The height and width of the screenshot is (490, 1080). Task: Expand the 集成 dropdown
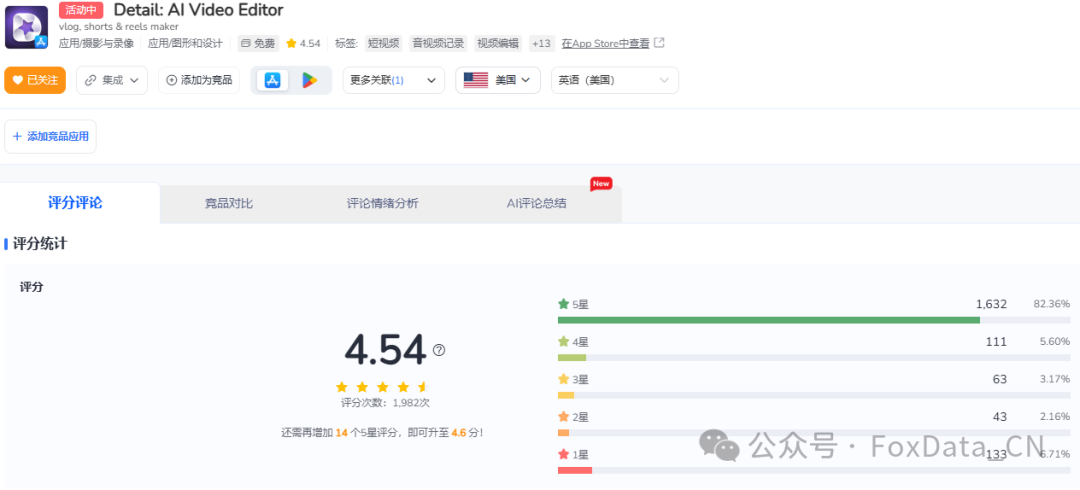112,80
